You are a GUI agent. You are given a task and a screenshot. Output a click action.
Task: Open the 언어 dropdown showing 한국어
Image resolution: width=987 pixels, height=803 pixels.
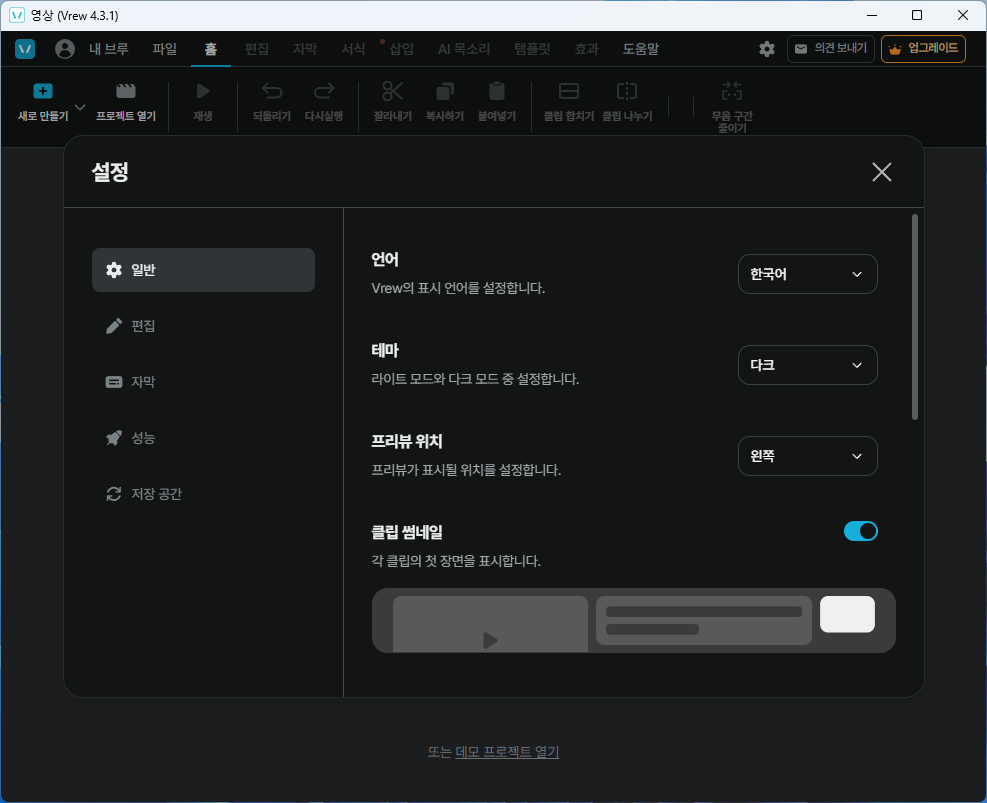[808, 274]
